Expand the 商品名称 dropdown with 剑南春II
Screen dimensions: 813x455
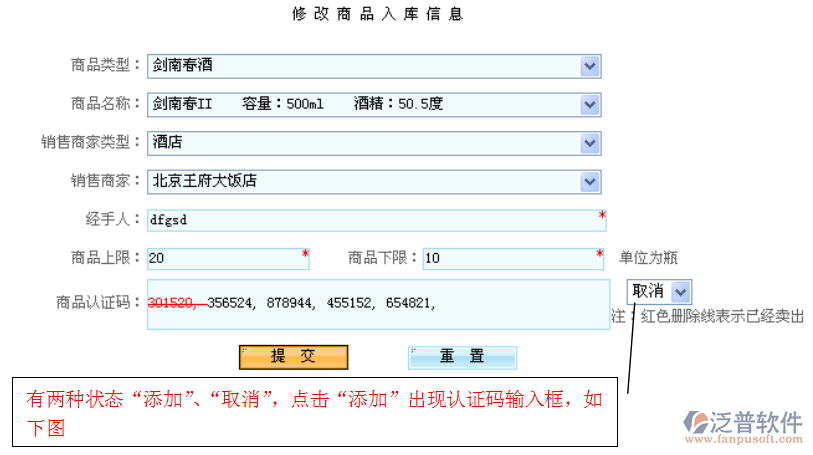[x=374, y=105]
